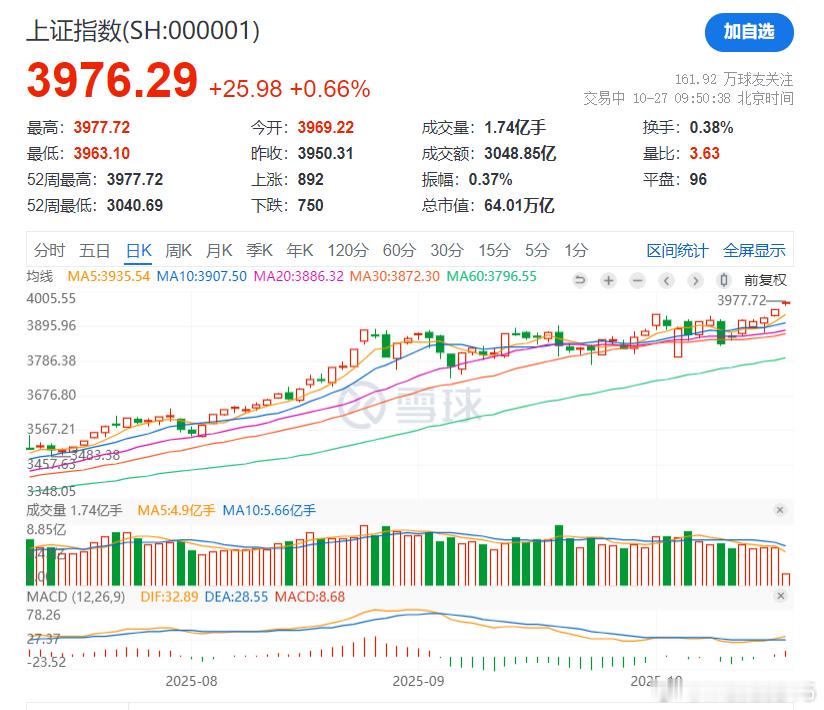Click the 161.92 万球友关注 follower count
This screenshot has height=710, width=824.
[734, 79]
